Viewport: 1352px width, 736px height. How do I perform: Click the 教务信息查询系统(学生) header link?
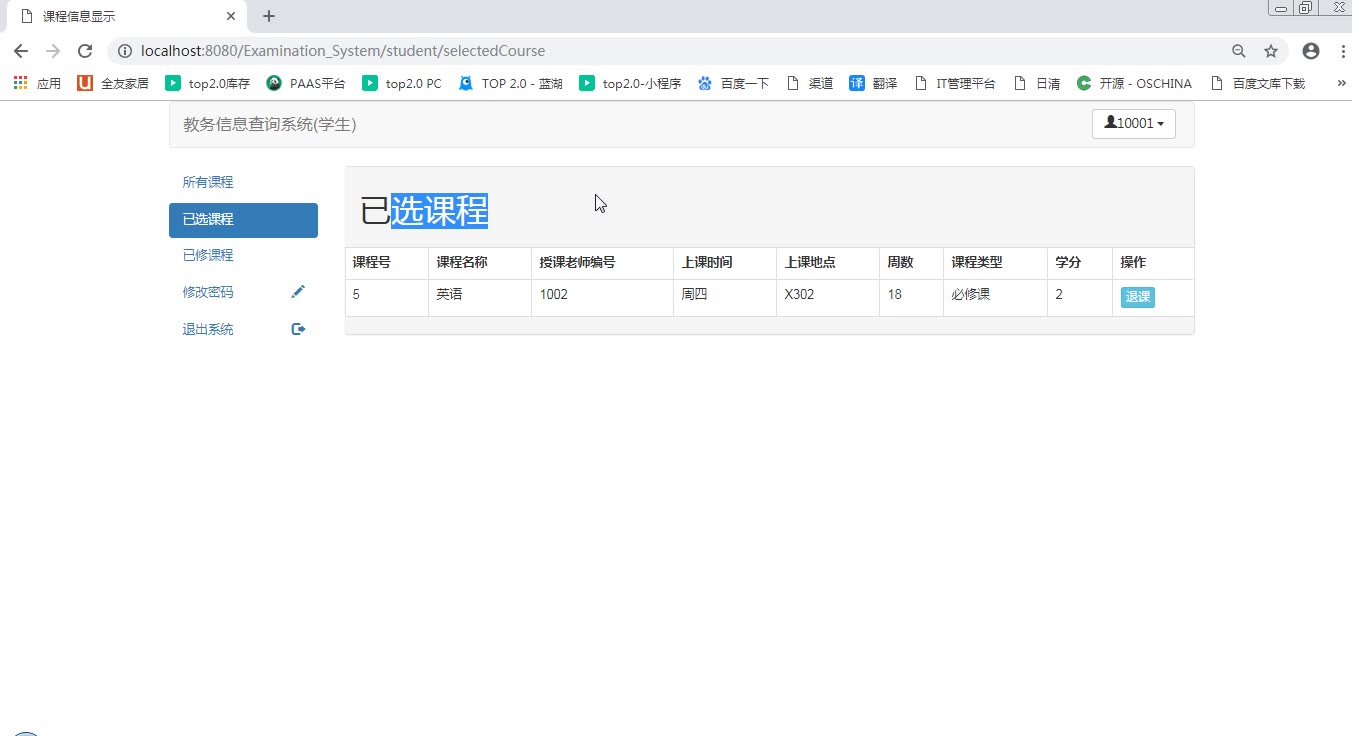coord(270,125)
